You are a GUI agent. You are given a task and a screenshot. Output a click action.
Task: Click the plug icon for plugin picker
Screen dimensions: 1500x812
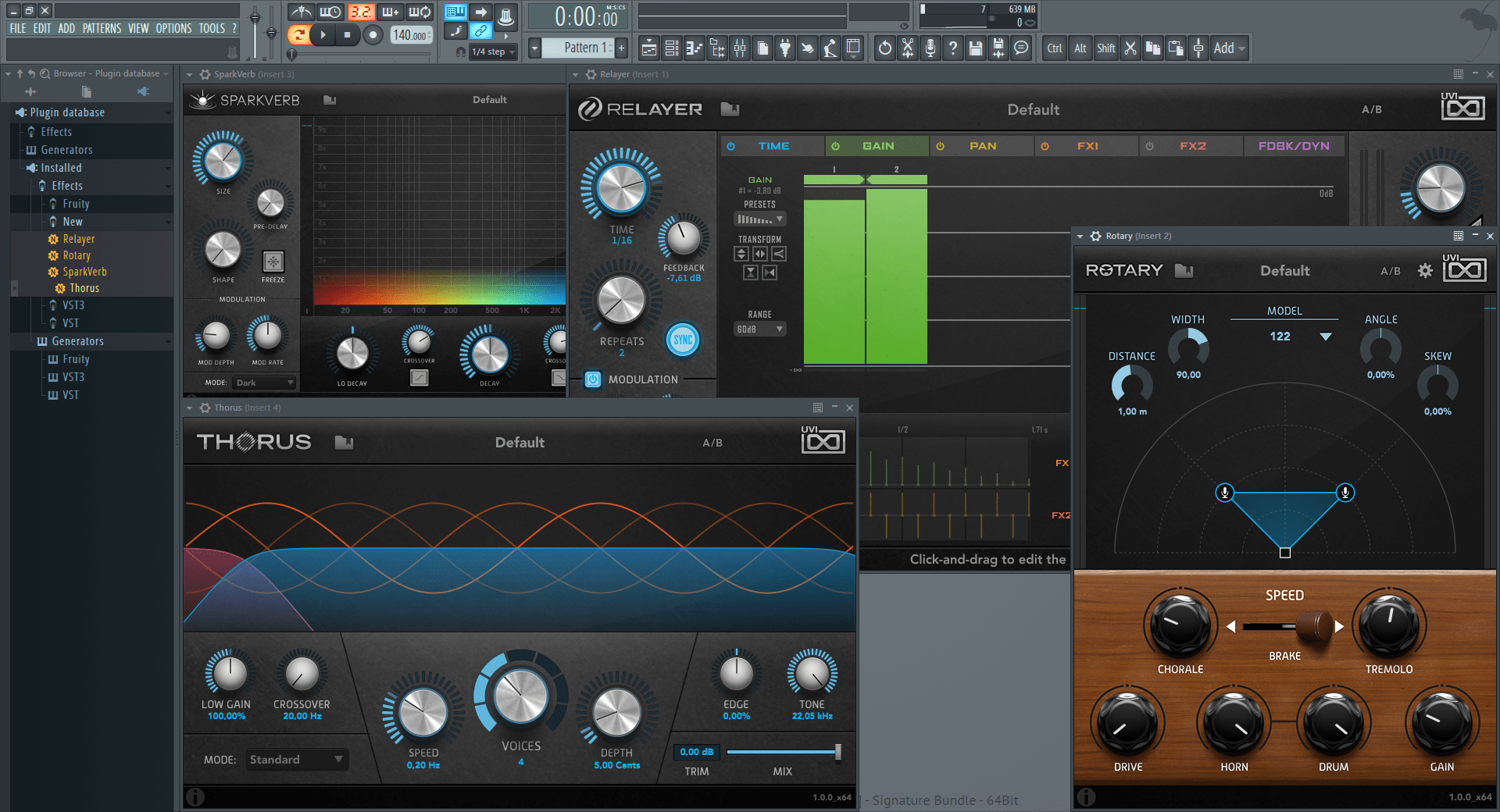pos(785,48)
